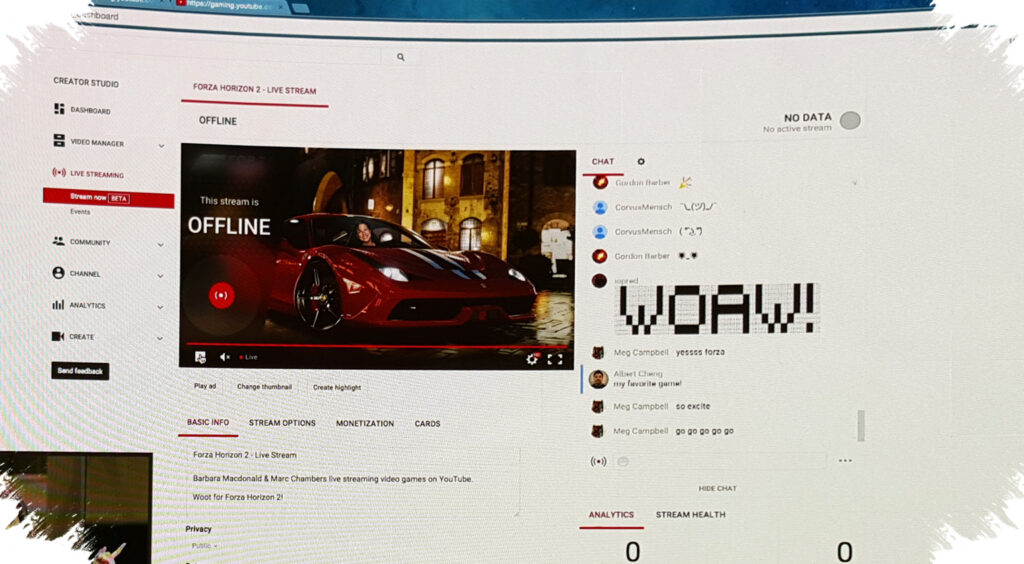Click the offline stream video preview
Image resolution: width=1024 pixels, height=564 pixels.
coord(377,257)
